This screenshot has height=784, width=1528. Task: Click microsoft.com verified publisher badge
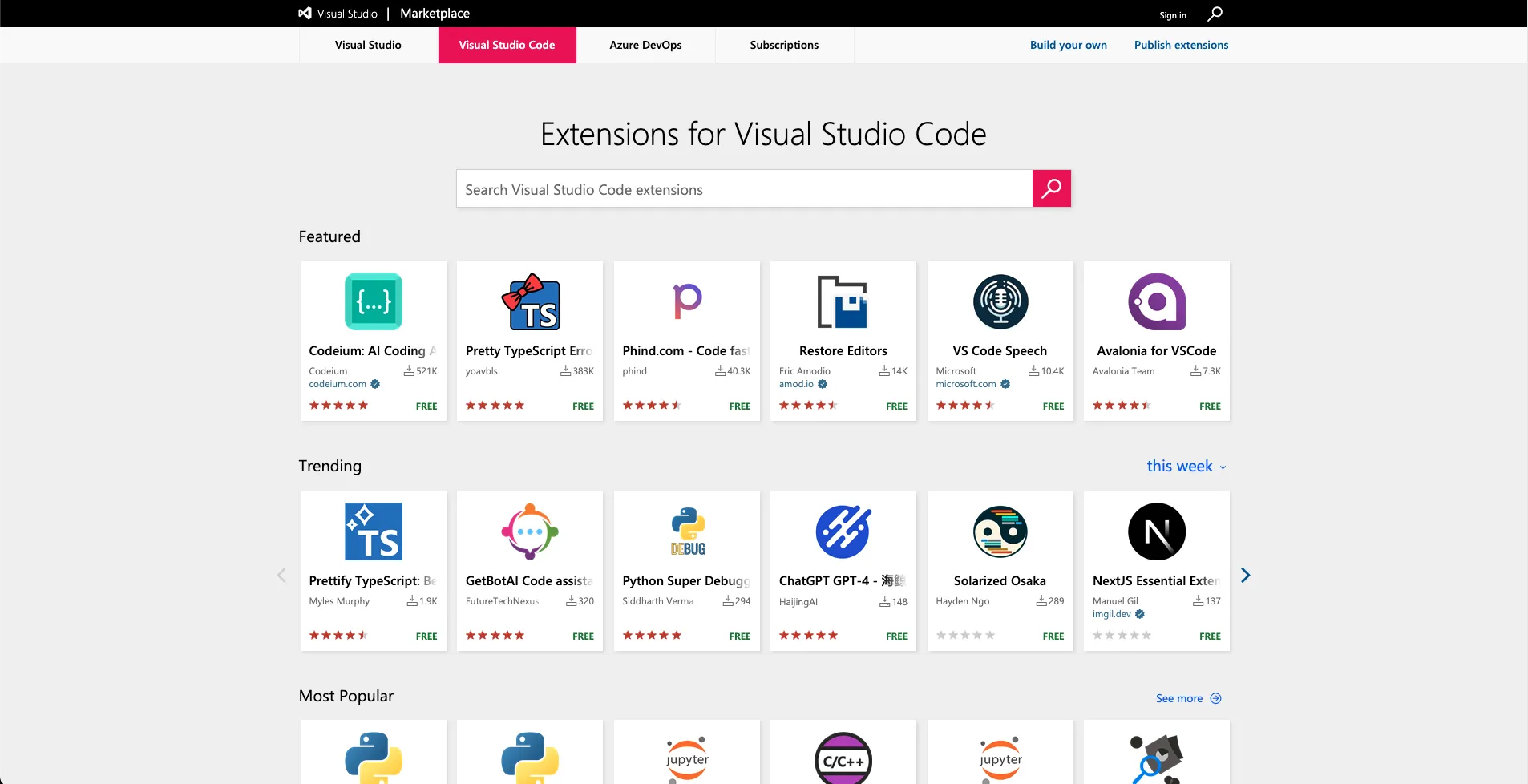1005,384
